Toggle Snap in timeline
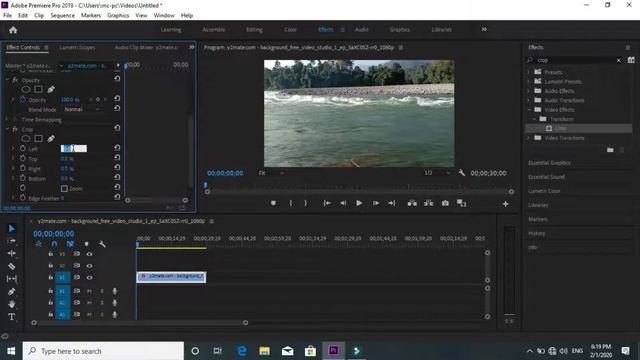The width and height of the screenshot is (640, 360). point(54,244)
